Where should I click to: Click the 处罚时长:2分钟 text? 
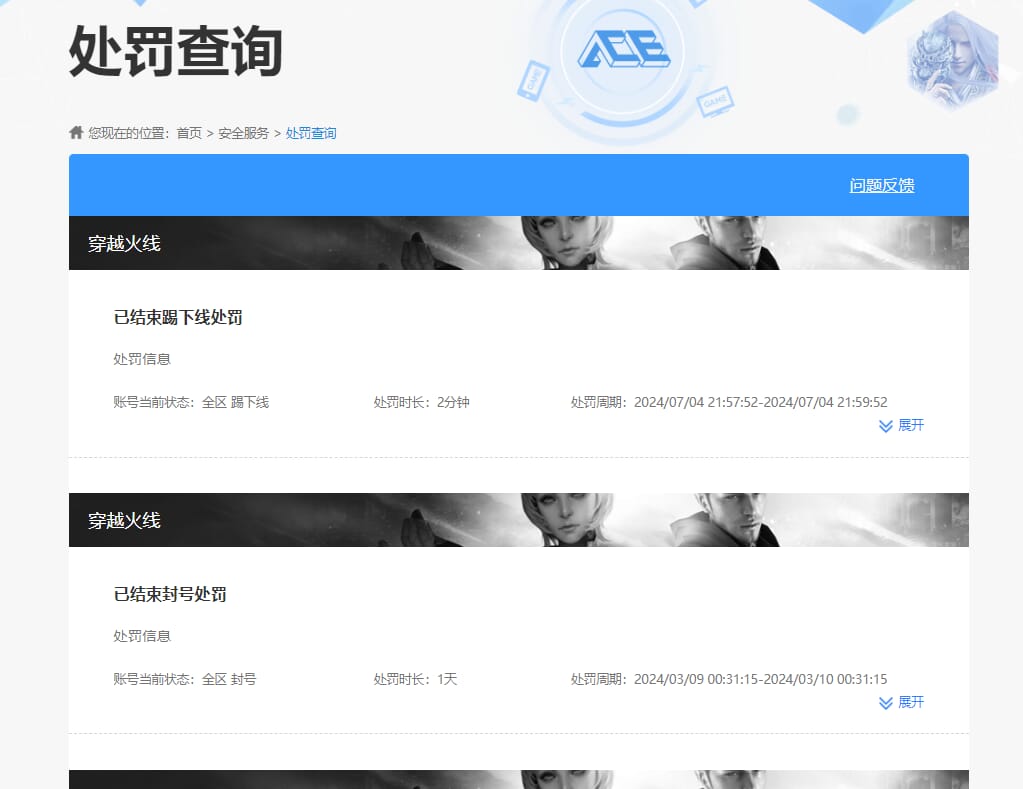click(x=421, y=402)
